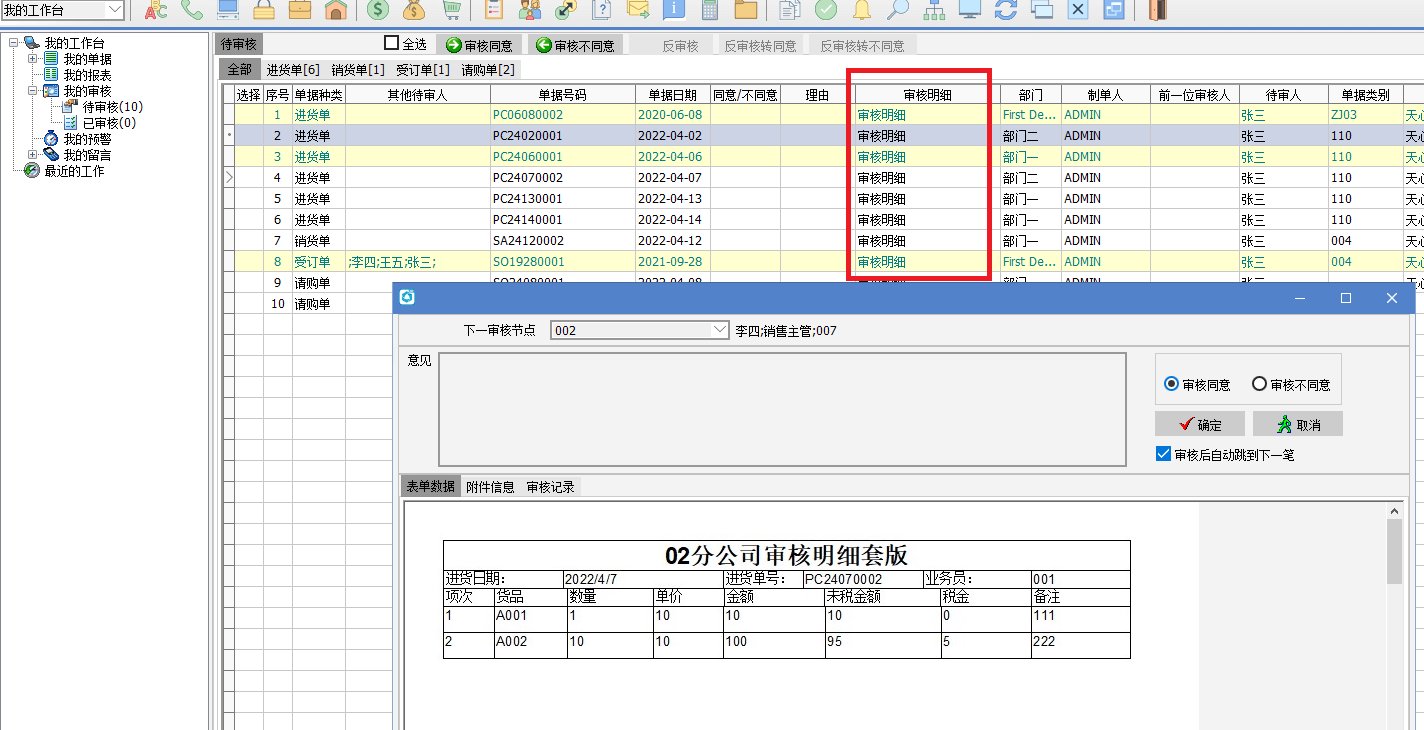The width and height of the screenshot is (1424, 730).
Task: Switch to the 全部 tab
Action: 240,70
